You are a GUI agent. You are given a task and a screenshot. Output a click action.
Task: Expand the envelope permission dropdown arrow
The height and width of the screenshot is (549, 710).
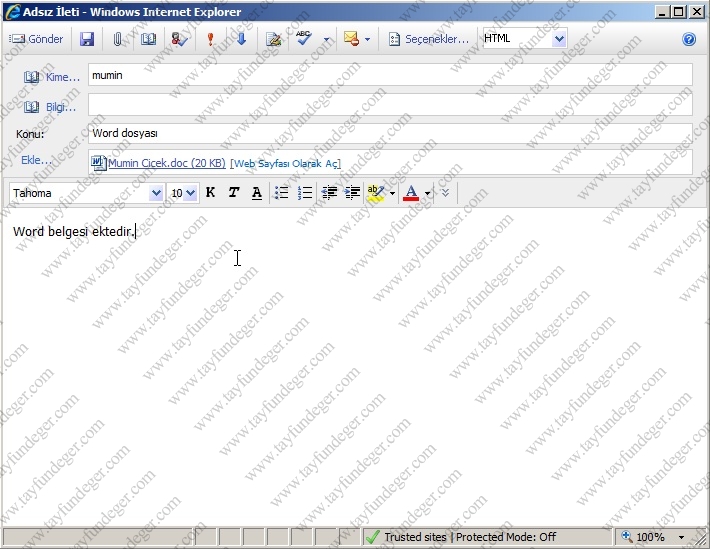coord(367,39)
